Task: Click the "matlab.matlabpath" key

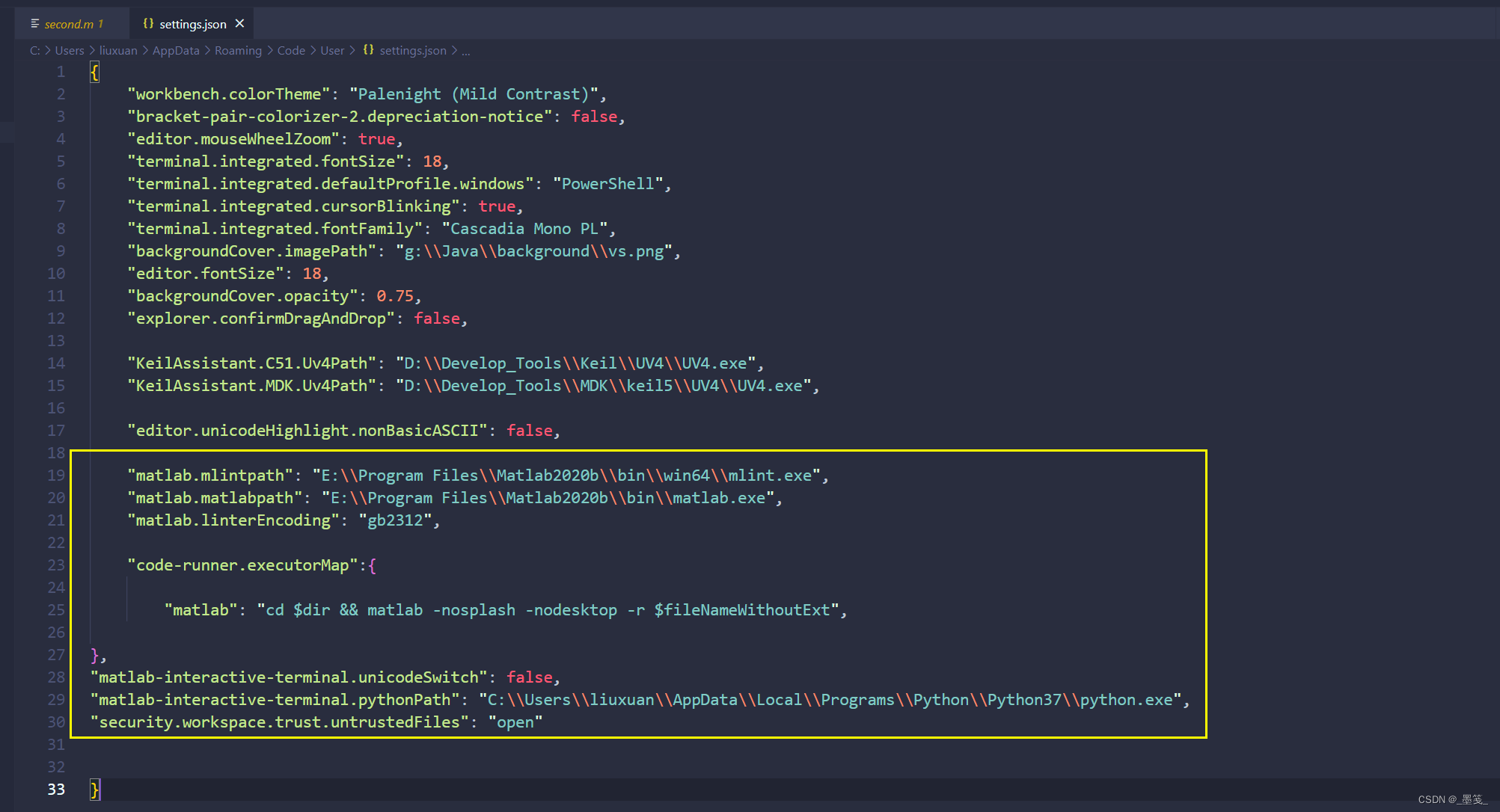Action: coord(215,498)
